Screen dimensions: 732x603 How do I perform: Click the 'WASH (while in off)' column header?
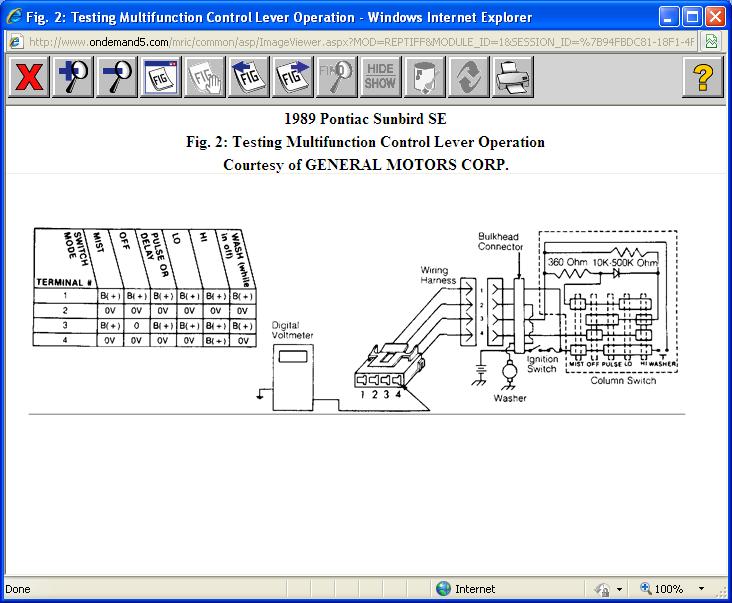(236, 259)
